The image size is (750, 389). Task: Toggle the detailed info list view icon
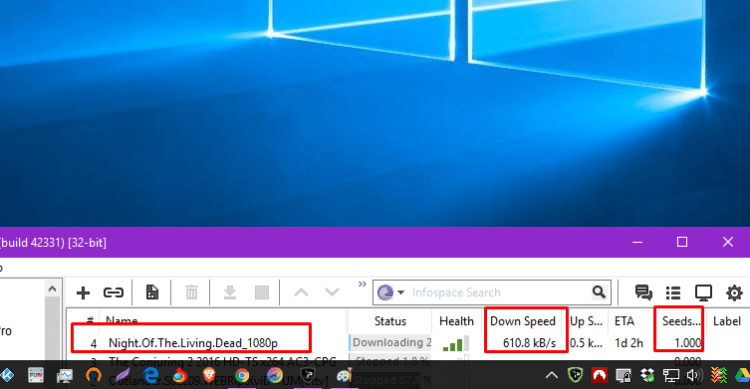(673, 292)
